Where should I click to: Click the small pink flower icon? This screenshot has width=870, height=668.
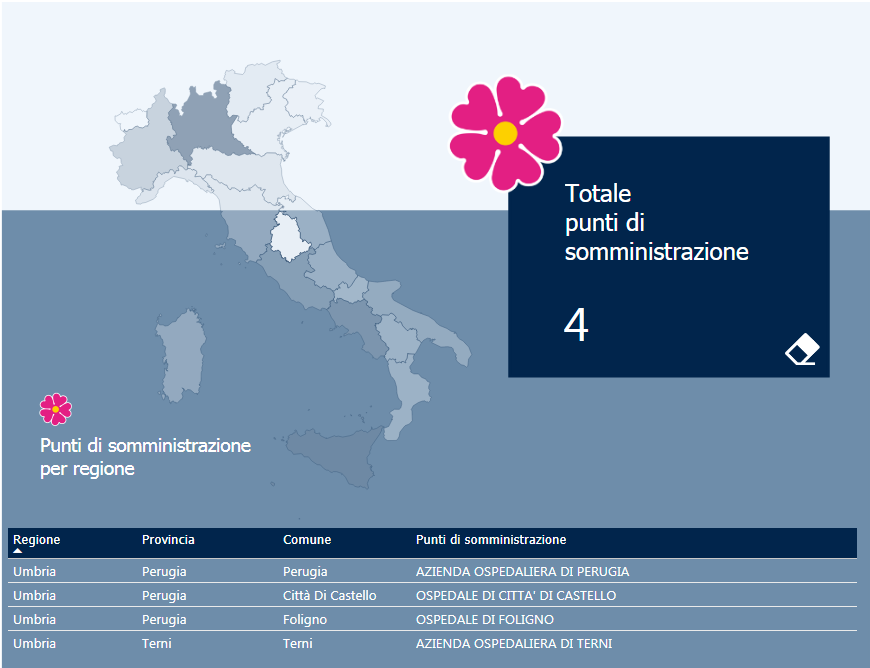coord(56,409)
